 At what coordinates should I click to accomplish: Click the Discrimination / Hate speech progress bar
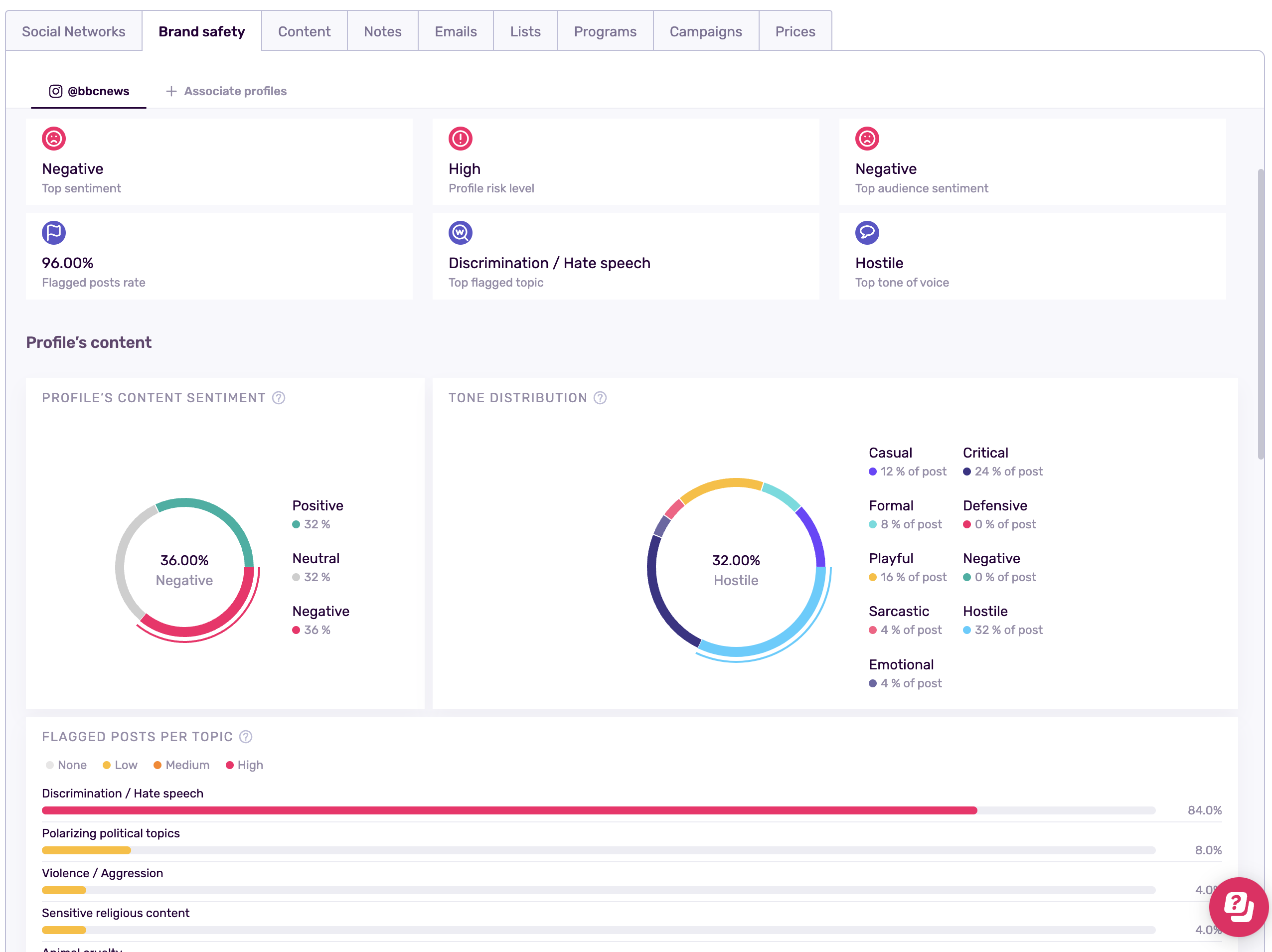(509, 810)
